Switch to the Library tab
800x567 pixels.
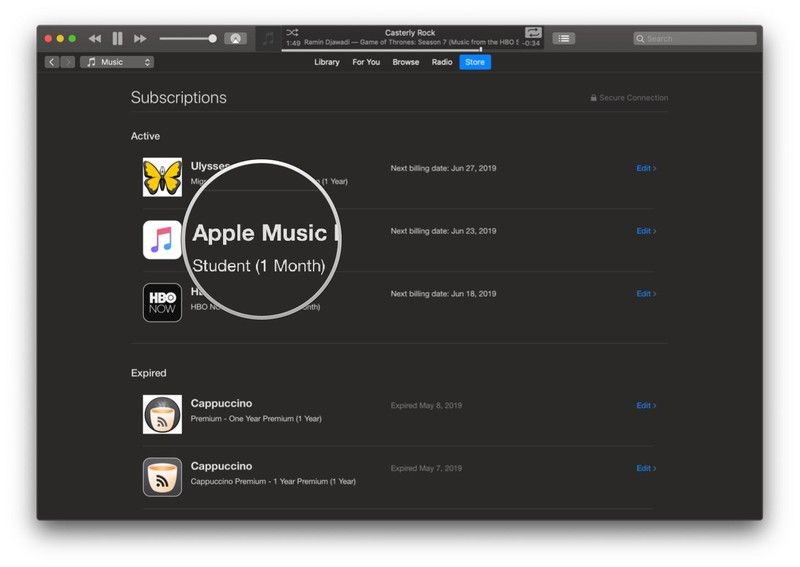tap(327, 62)
